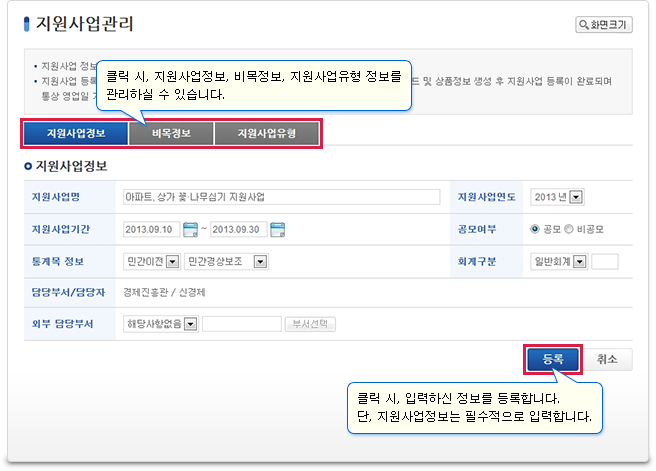Expand the 민간경상보조 dropdown

pyautogui.click(x=226, y=261)
